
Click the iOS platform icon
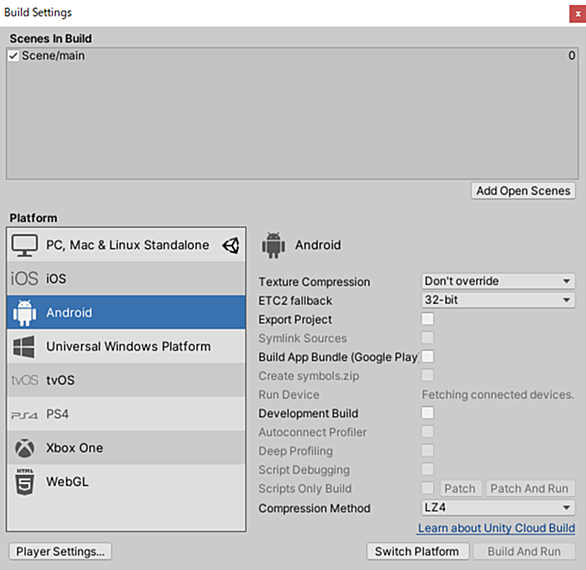coord(24,278)
